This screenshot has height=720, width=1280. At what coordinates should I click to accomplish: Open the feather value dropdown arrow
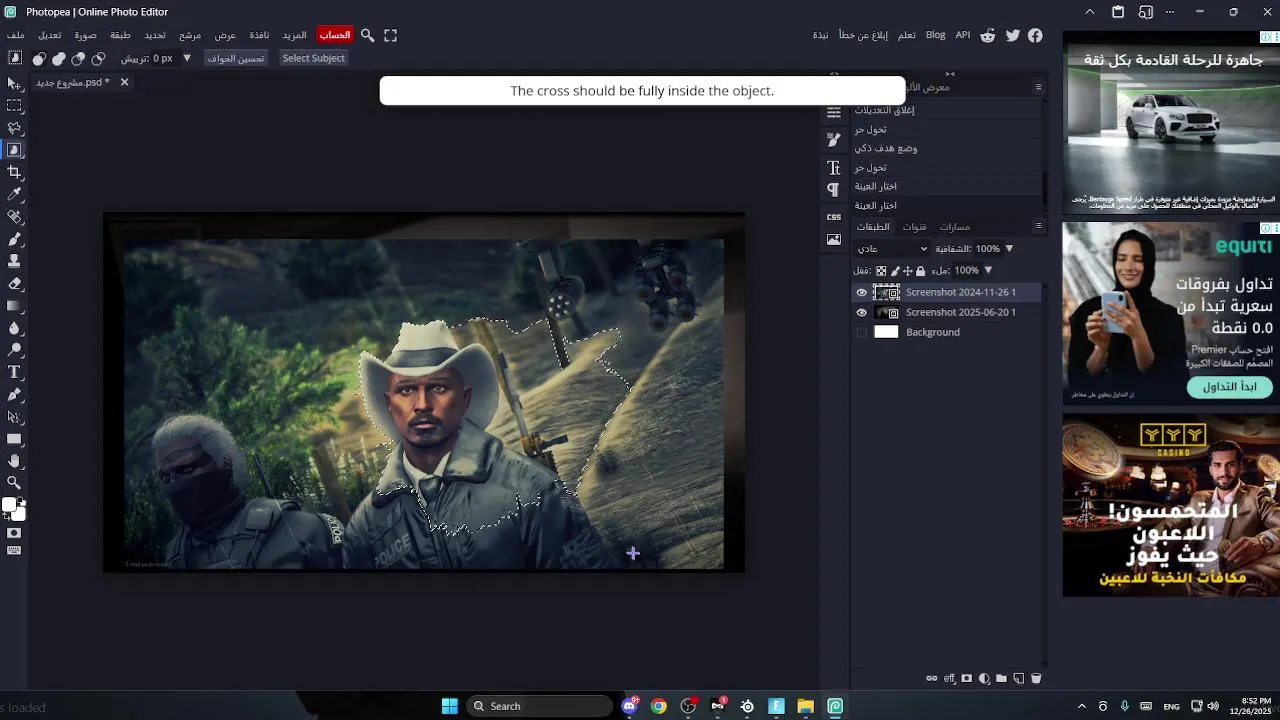(x=187, y=58)
